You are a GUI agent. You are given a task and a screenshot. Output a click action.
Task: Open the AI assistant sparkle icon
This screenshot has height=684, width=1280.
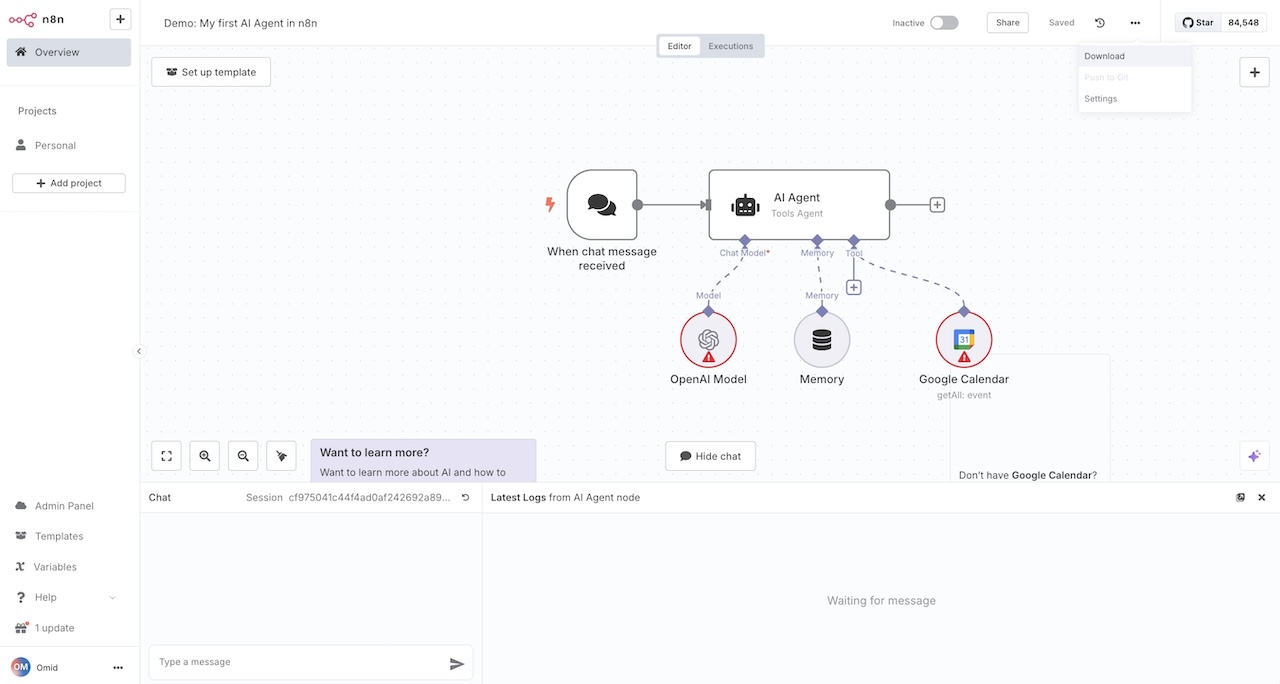pyautogui.click(x=1254, y=455)
